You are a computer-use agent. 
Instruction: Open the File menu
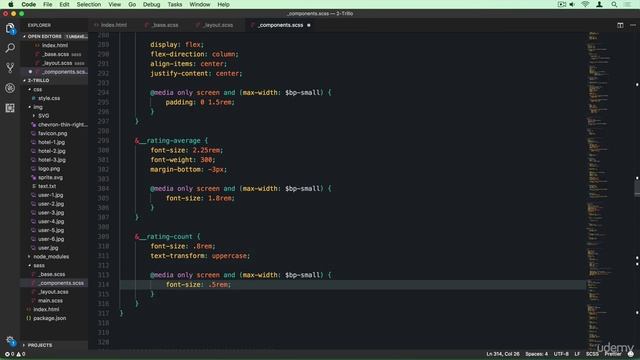(x=47, y=4)
